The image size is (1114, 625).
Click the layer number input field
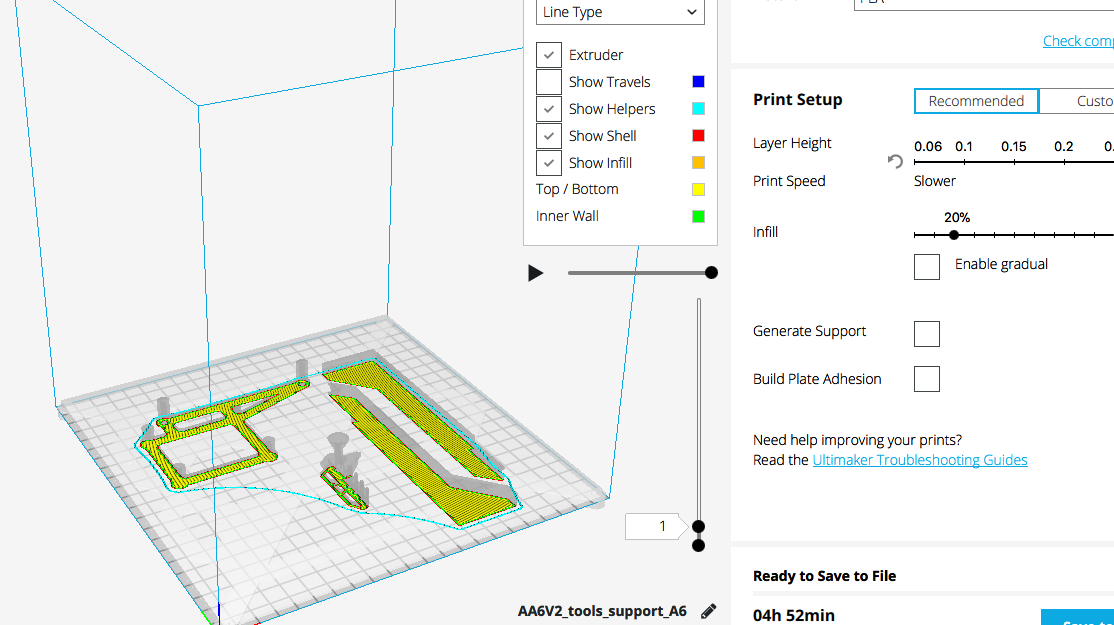click(655, 526)
